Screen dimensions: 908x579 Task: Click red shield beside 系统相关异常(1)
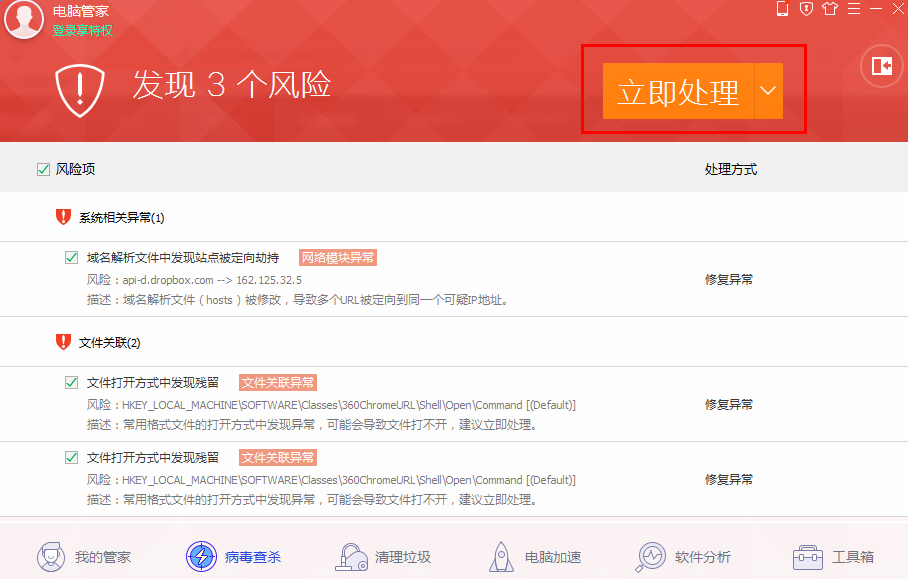(x=63, y=217)
